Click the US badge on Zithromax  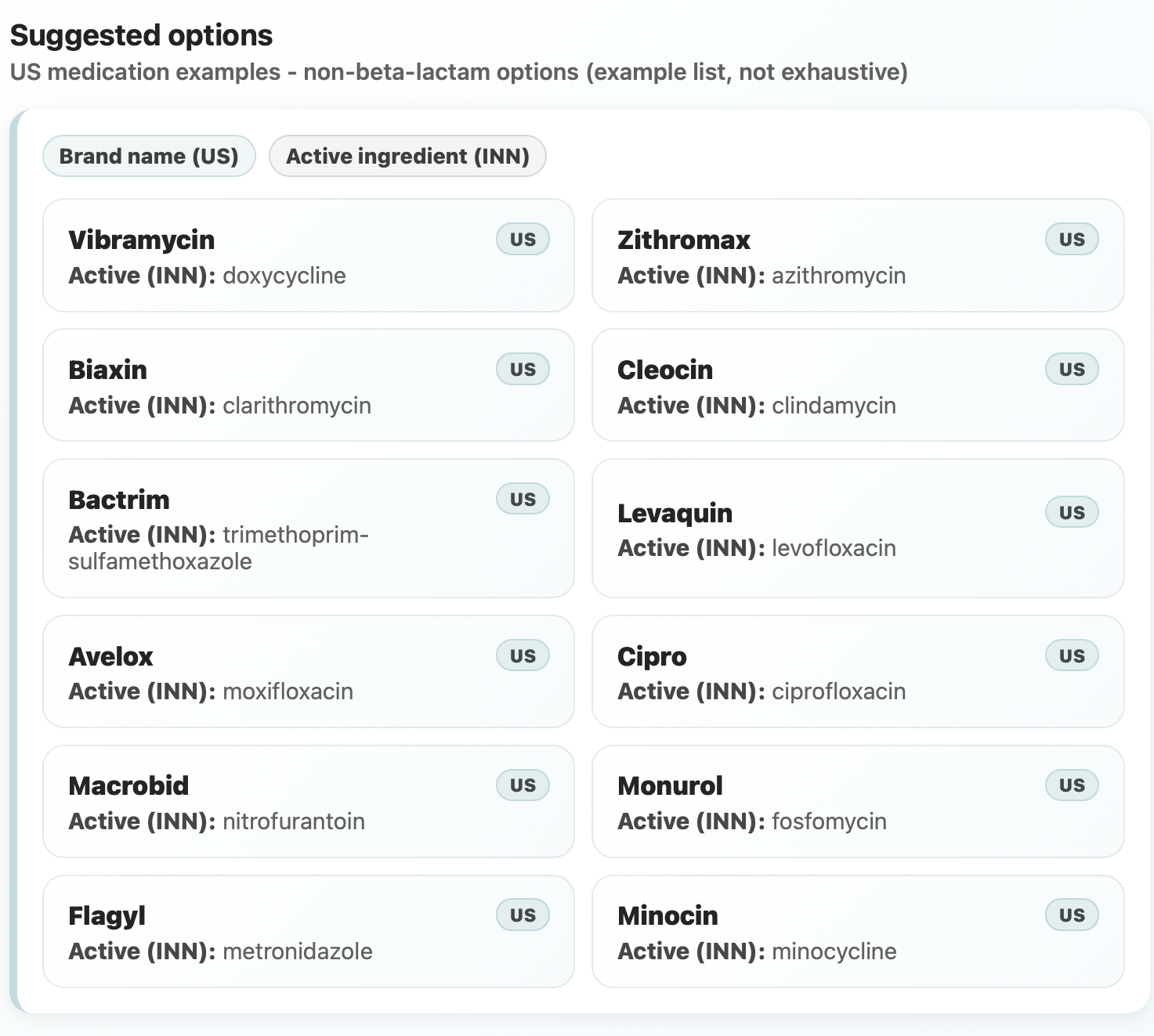[1072, 240]
